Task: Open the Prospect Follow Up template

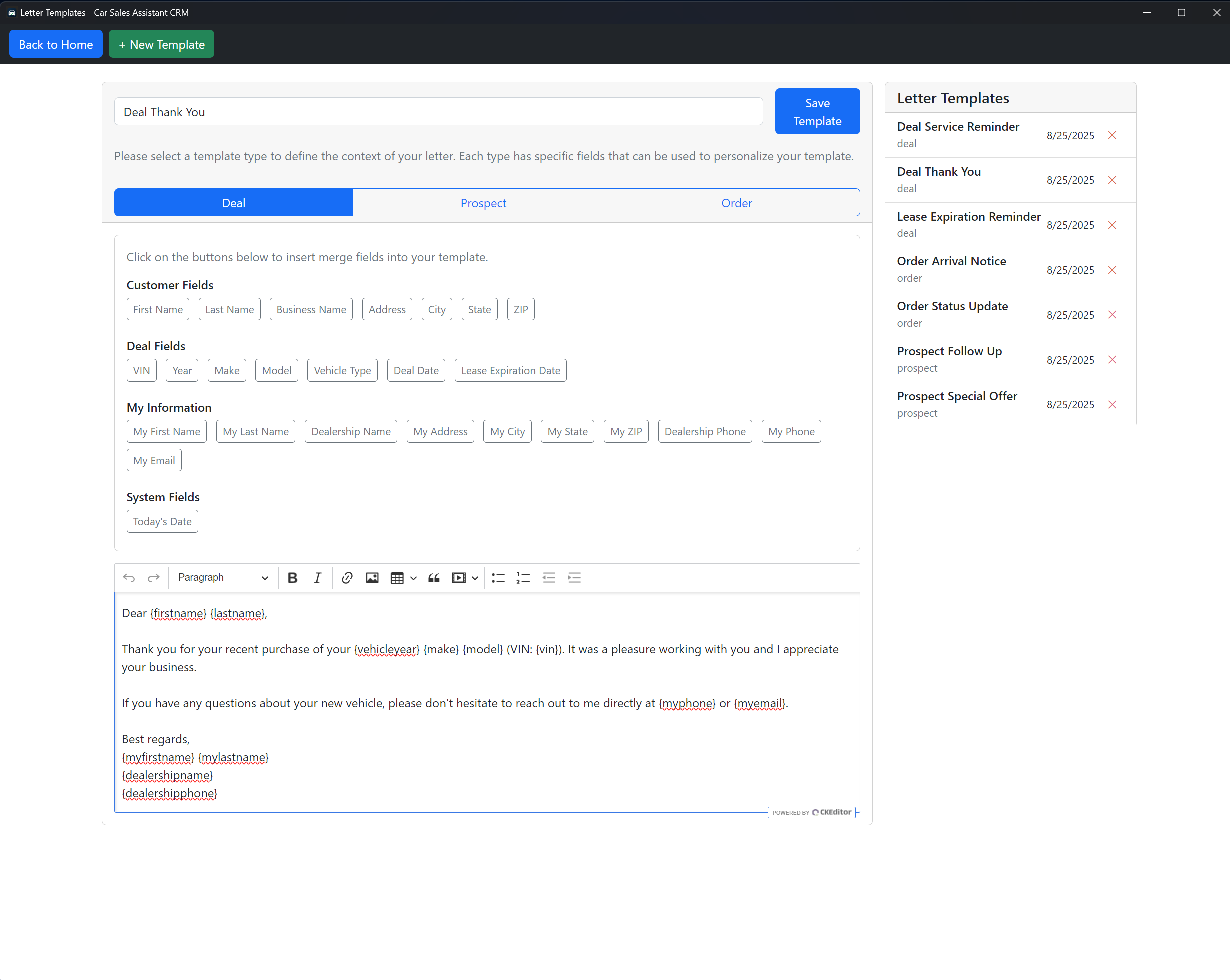Action: [x=949, y=351]
